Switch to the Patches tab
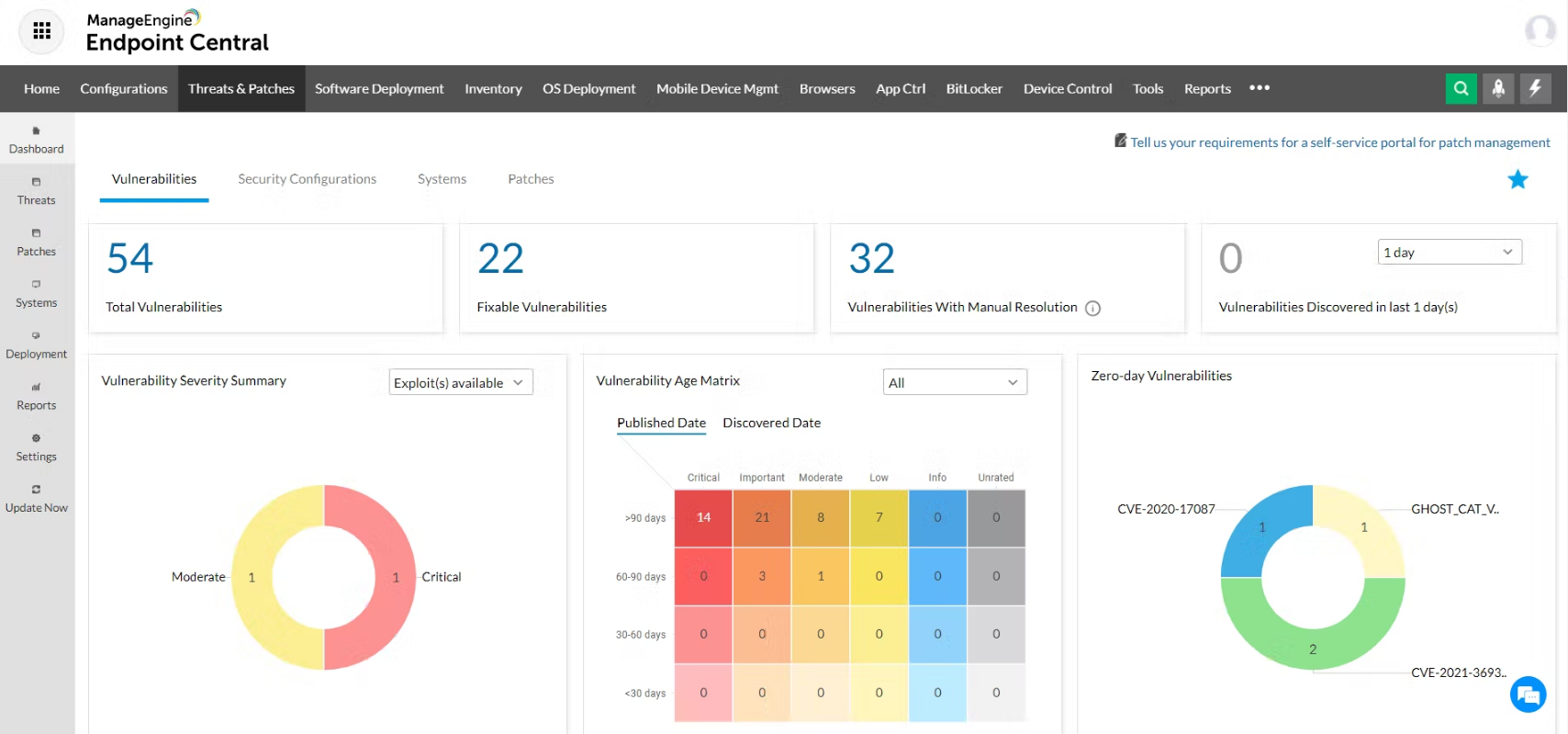The height and width of the screenshot is (734, 1568). (x=531, y=179)
